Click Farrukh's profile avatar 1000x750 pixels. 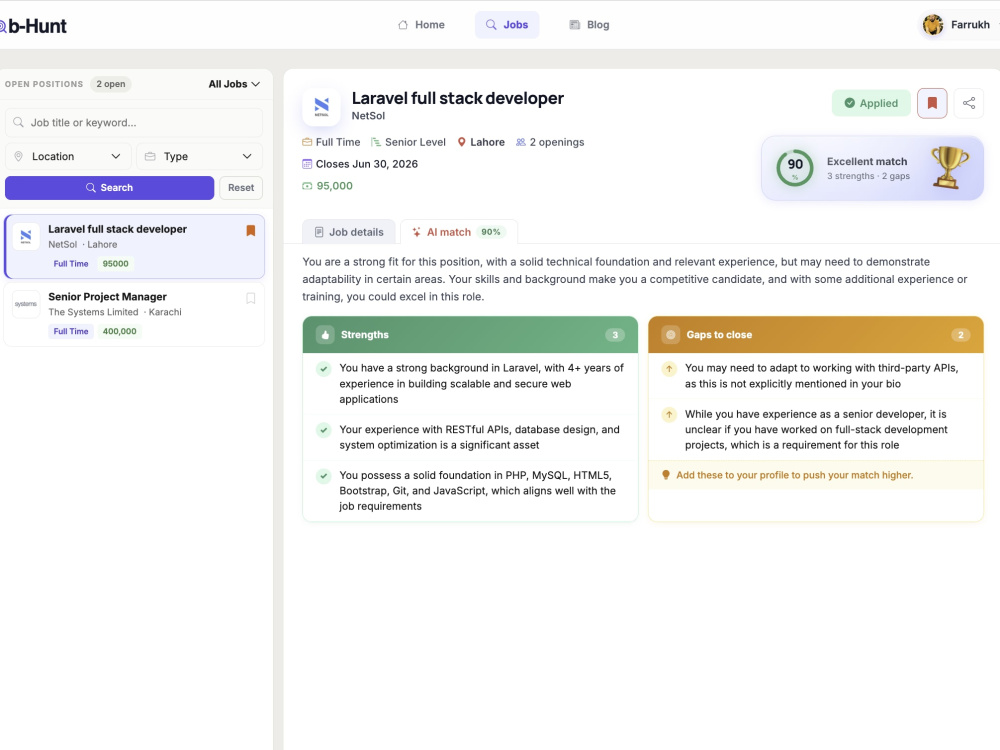pos(933,25)
